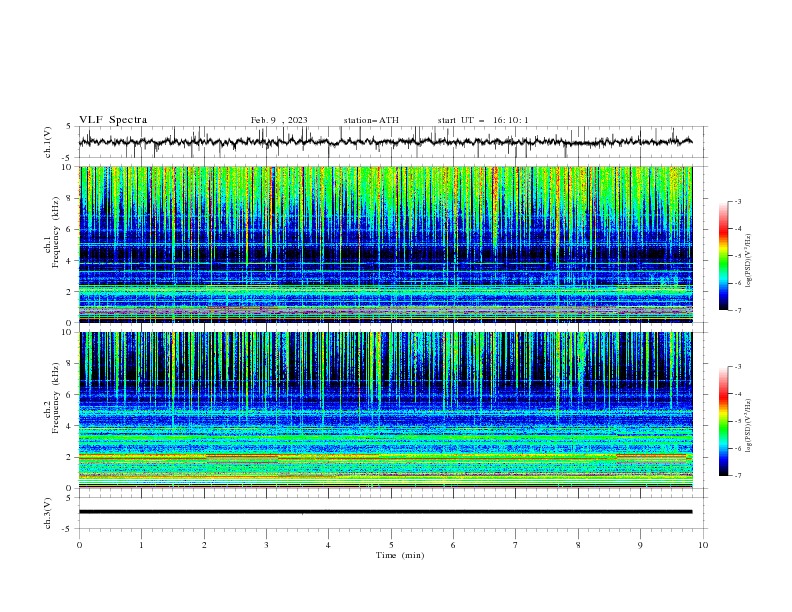Click the time axis tick label "10"
Image resolution: width=792 pixels, height=612 pixels.
click(703, 545)
